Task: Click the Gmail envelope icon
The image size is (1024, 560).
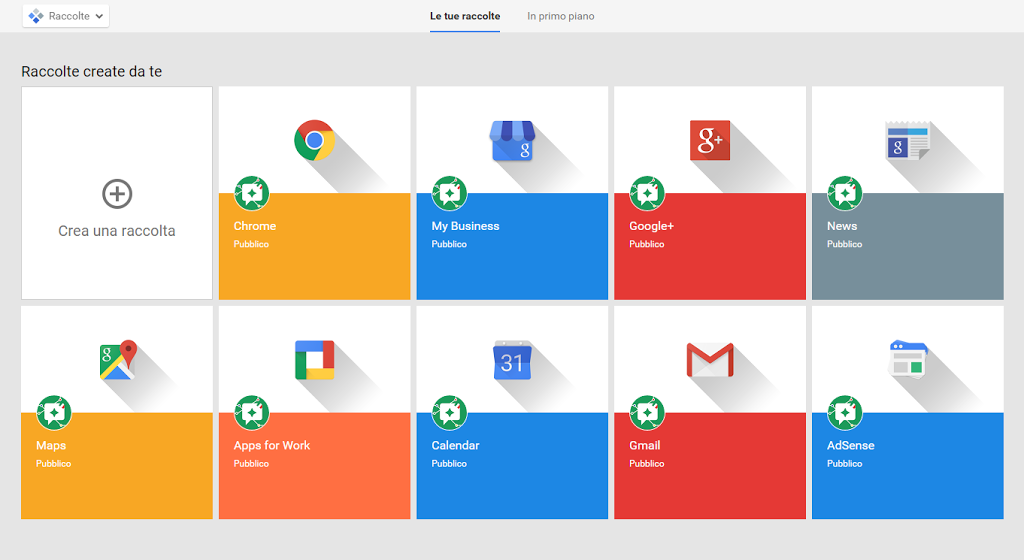Action: coord(710,360)
